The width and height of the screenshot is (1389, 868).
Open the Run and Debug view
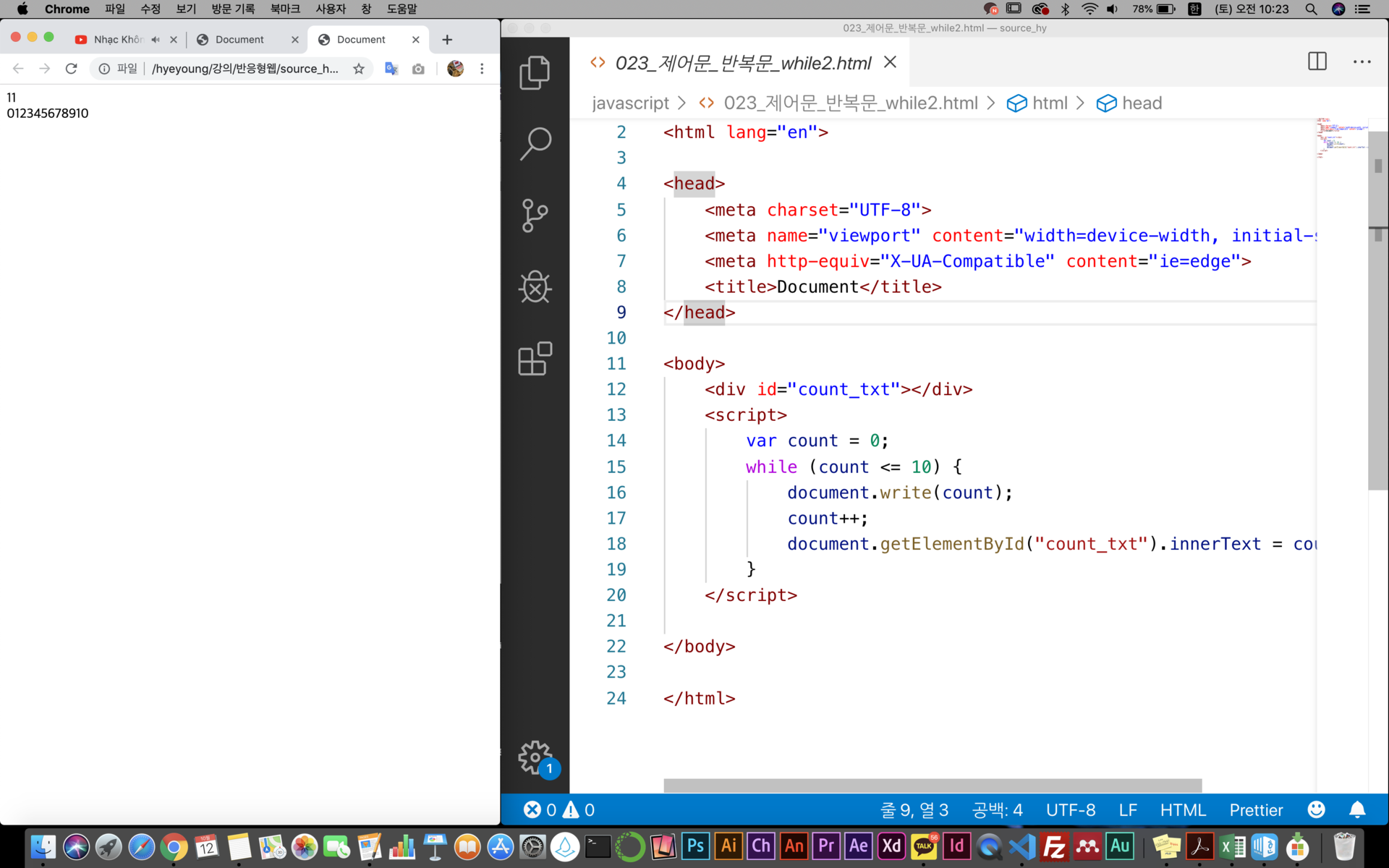(x=535, y=287)
